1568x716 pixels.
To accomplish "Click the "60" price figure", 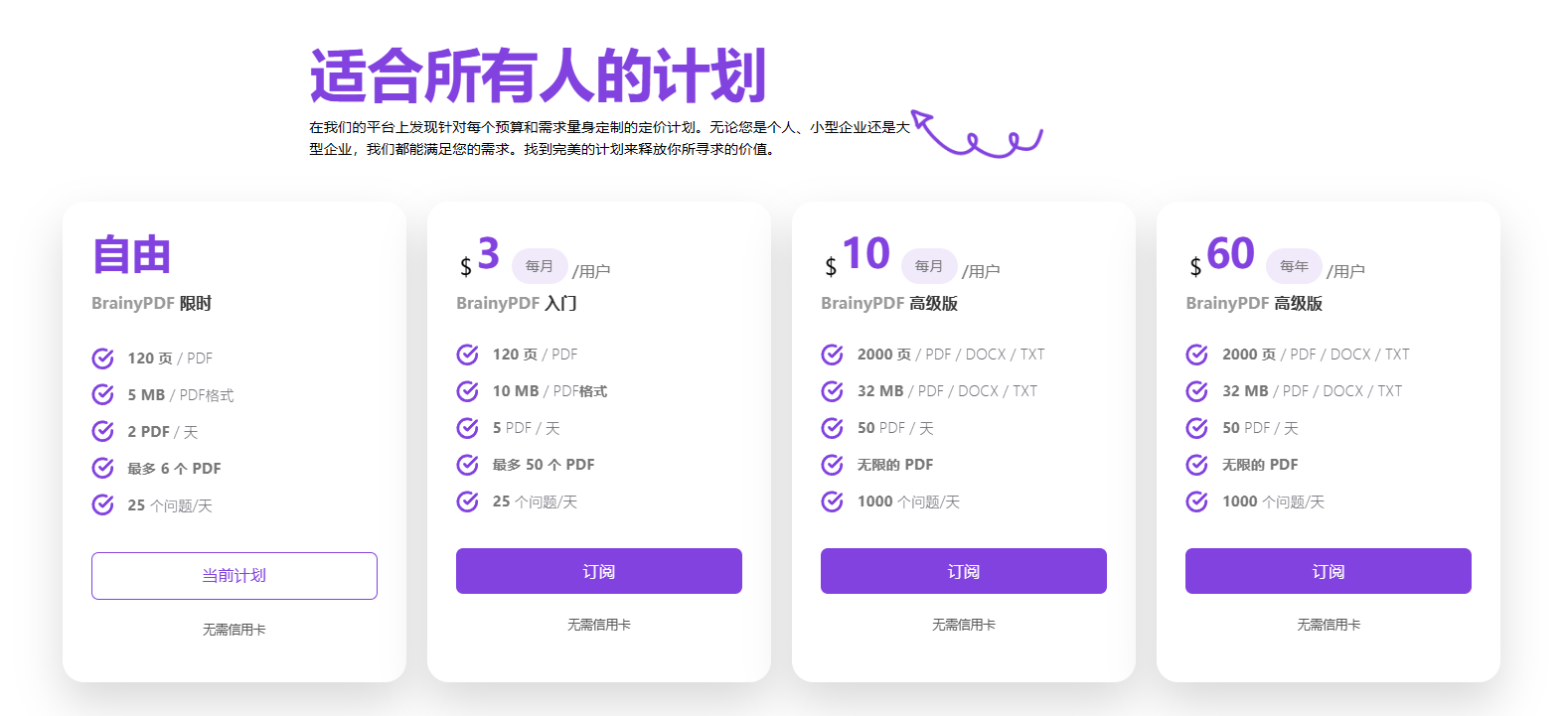I will (1231, 254).
